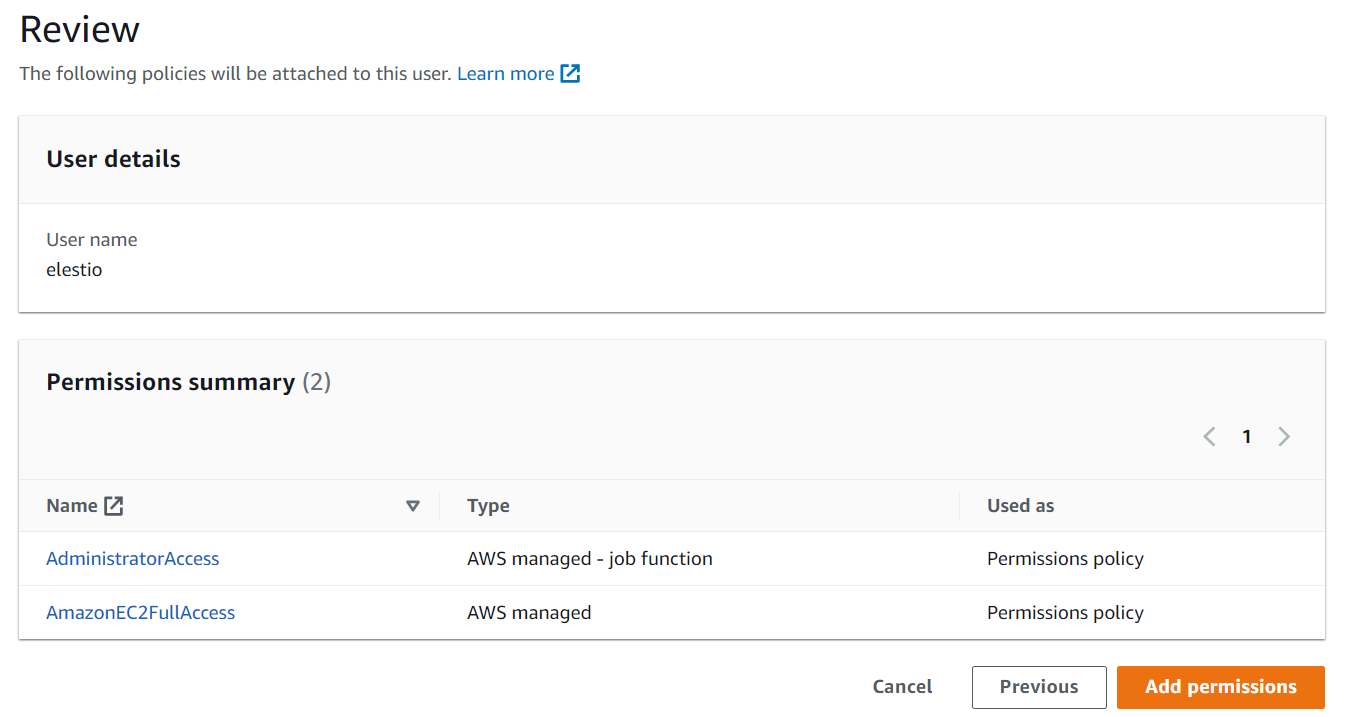The width and height of the screenshot is (1346, 717).
Task: Select page number 1 in pagination
Action: pos(1246,437)
